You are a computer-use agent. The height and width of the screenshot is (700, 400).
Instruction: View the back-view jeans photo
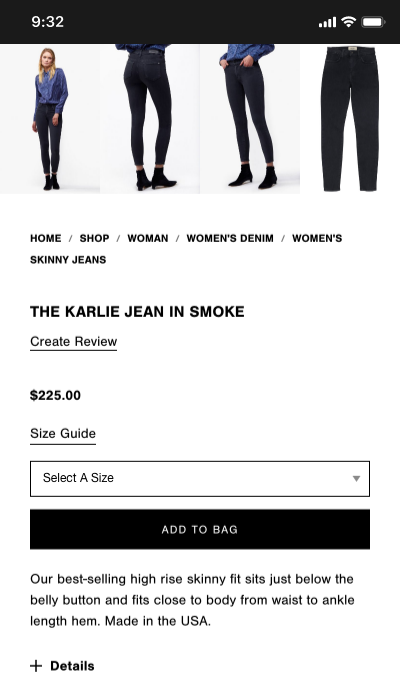(150, 119)
